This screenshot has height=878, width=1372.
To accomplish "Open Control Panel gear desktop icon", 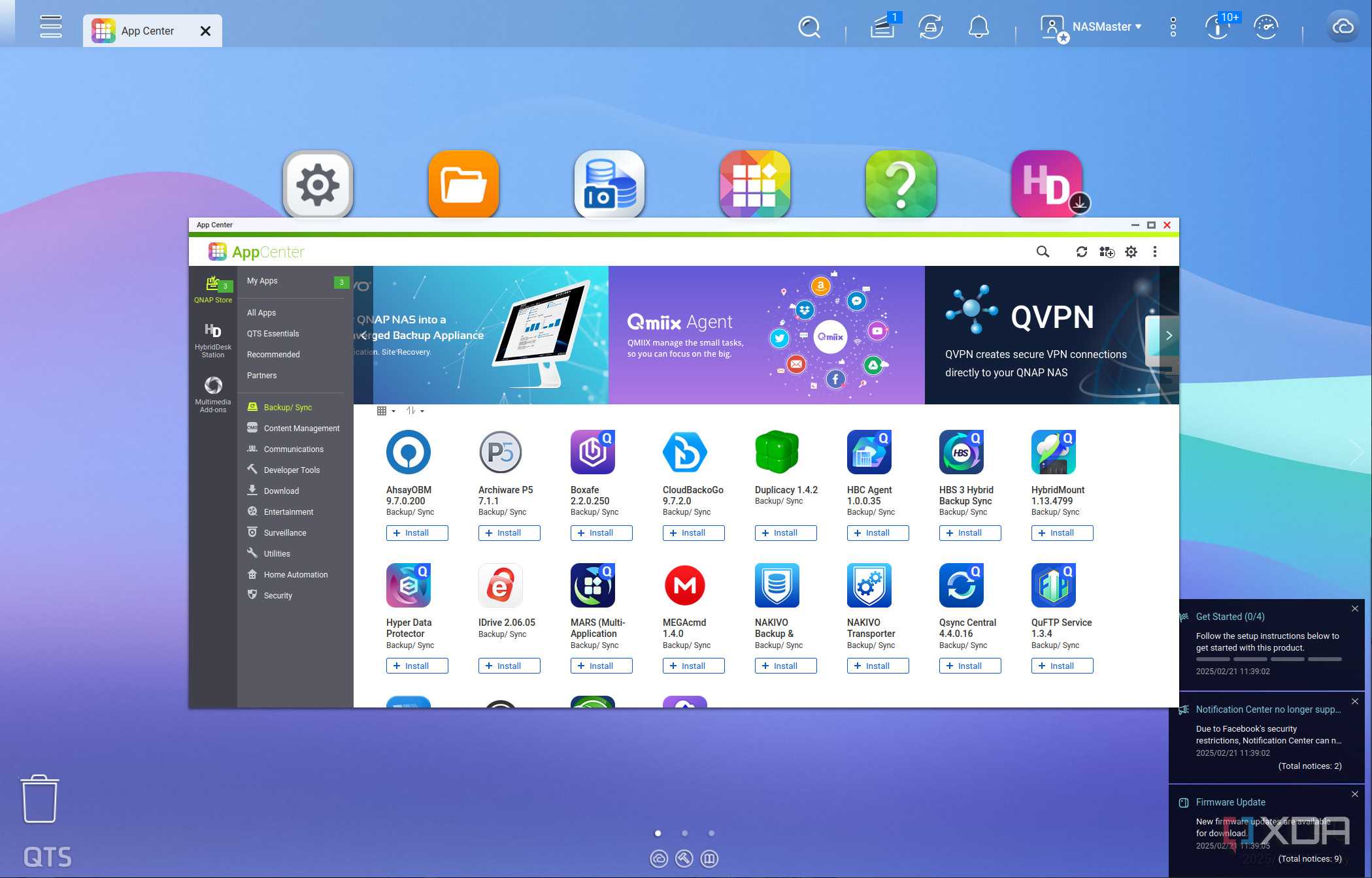I will pyautogui.click(x=318, y=184).
